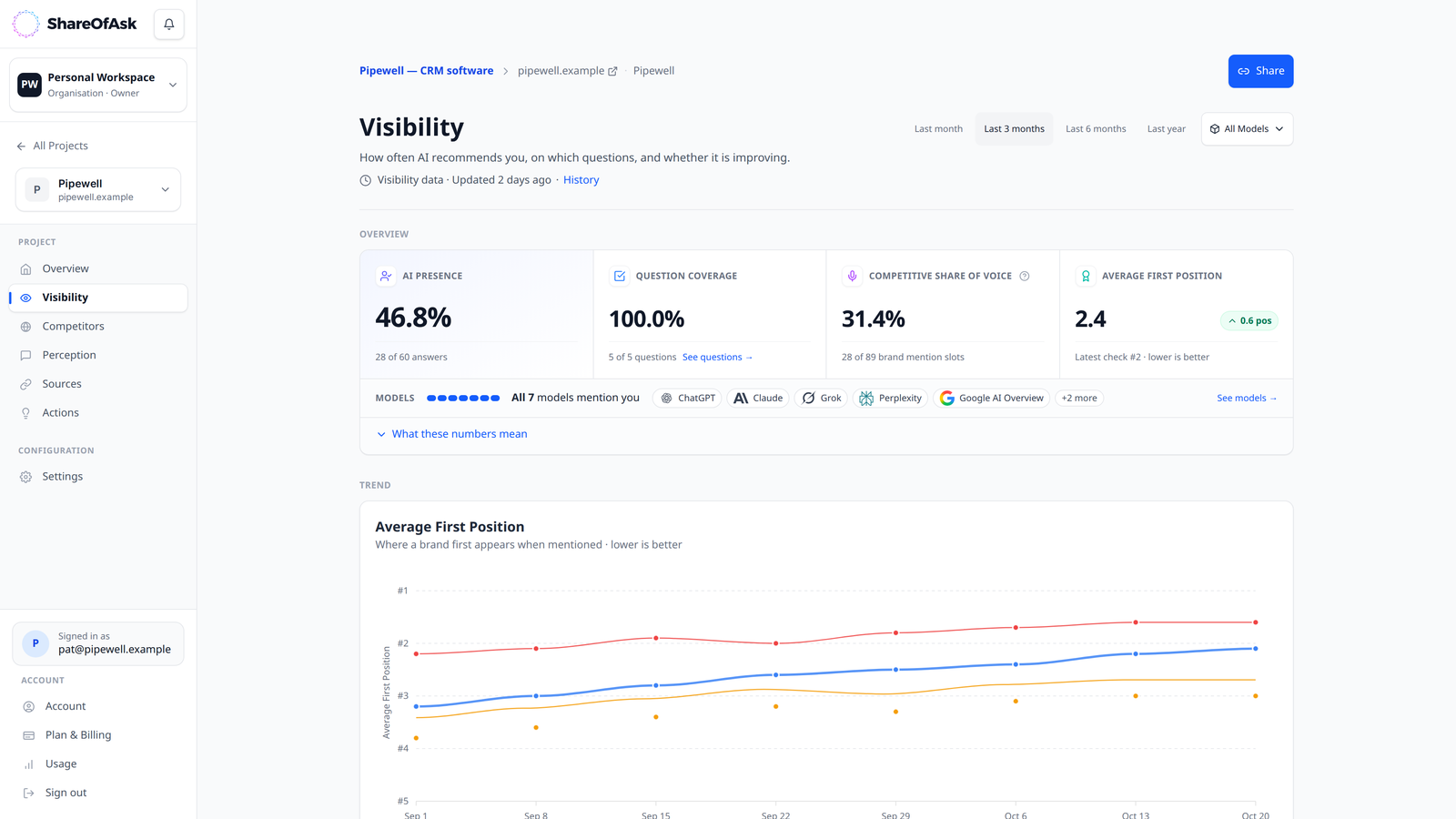The width and height of the screenshot is (1456, 819).
Task: Open Sources page
Action: click(98, 384)
